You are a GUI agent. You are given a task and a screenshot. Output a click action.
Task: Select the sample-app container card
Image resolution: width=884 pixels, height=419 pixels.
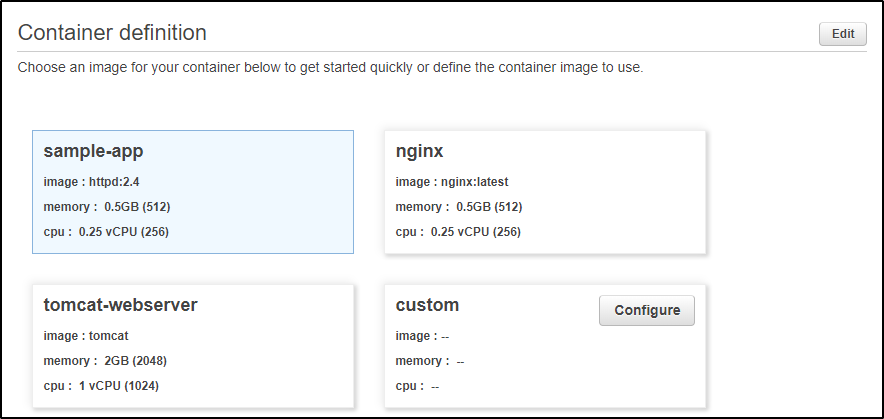193,192
